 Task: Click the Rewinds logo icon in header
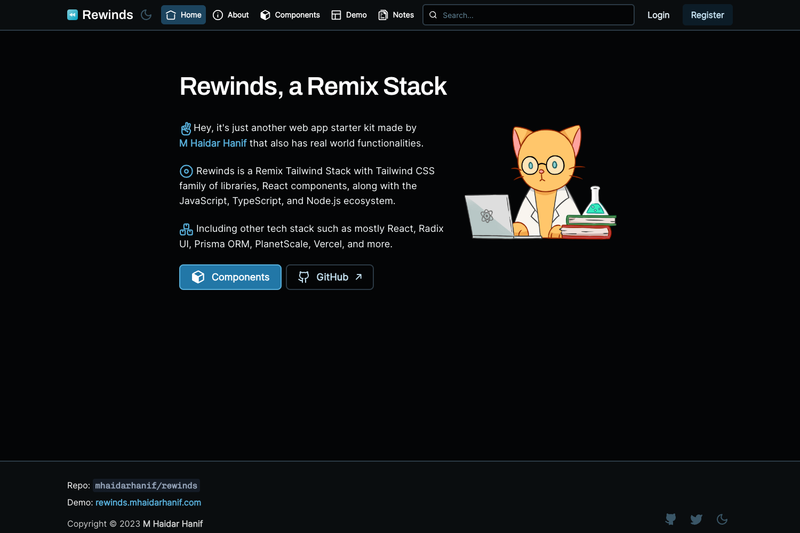click(x=72, y=15)
